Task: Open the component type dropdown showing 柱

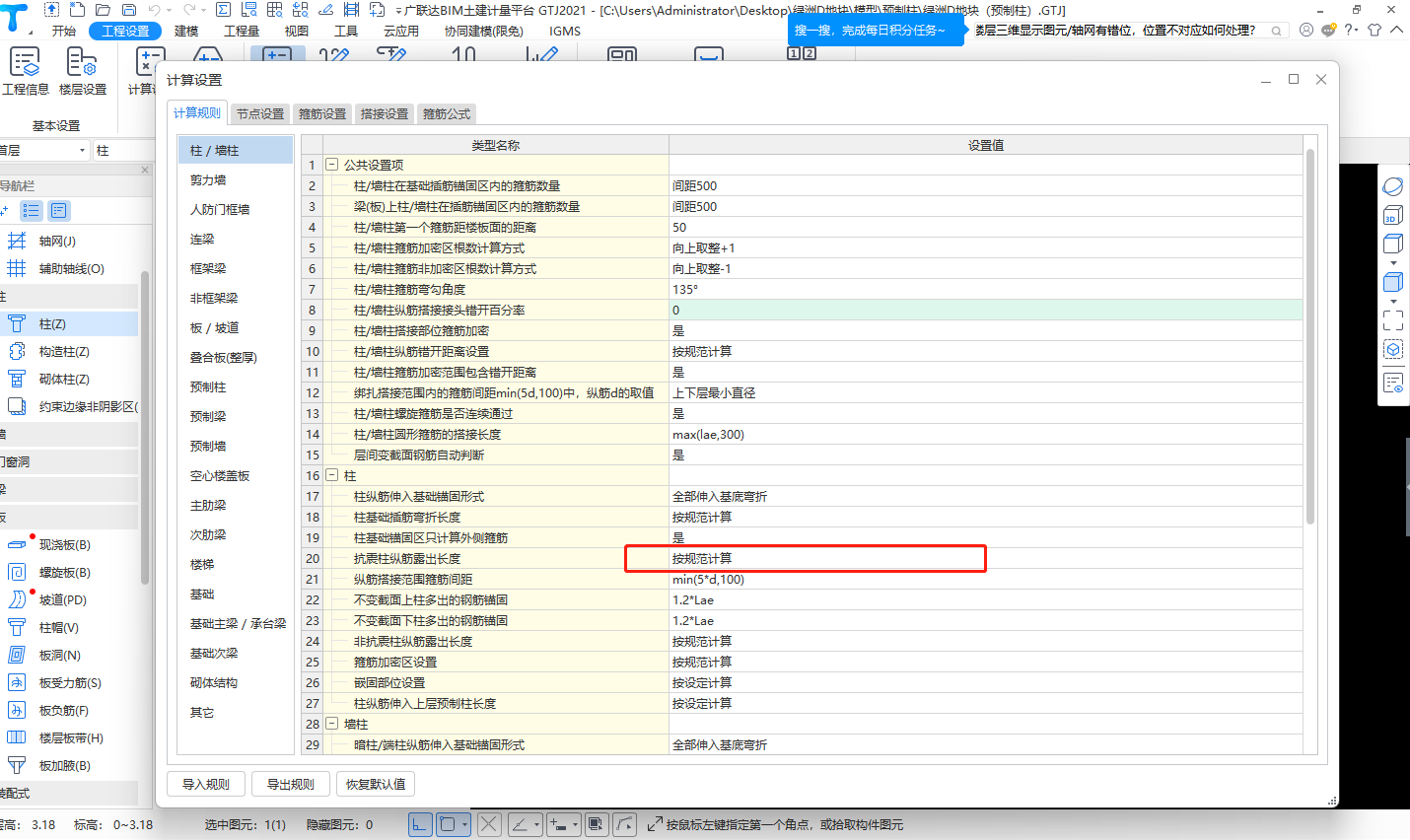Action: coord(125,150)
